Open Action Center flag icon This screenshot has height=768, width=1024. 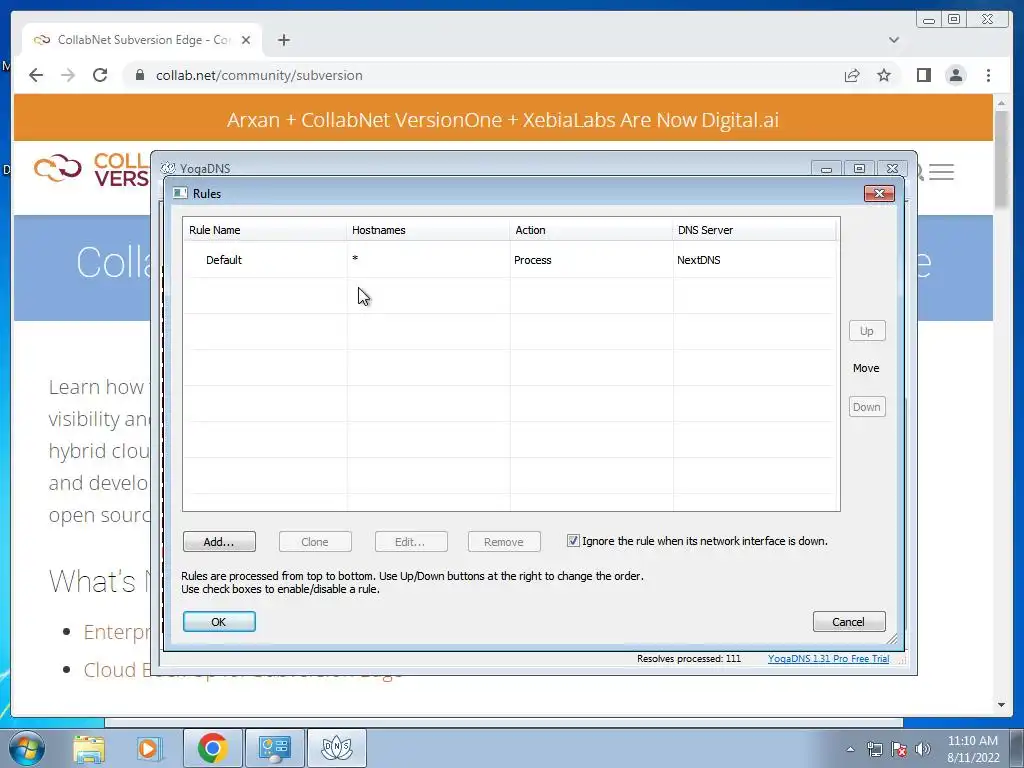(899, 750)
